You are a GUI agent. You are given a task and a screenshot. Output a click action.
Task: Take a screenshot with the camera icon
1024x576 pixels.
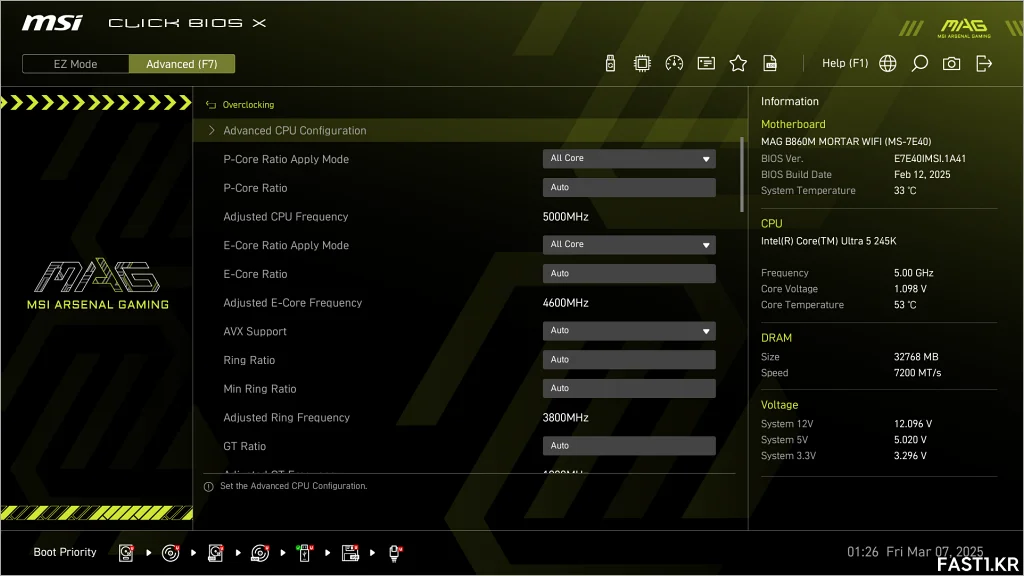[952, 63]
